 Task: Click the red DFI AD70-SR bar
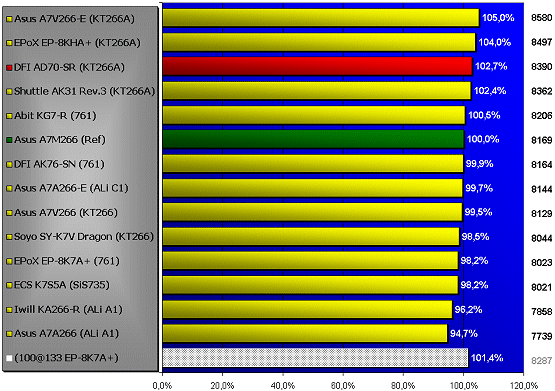(x=317, y=66)
